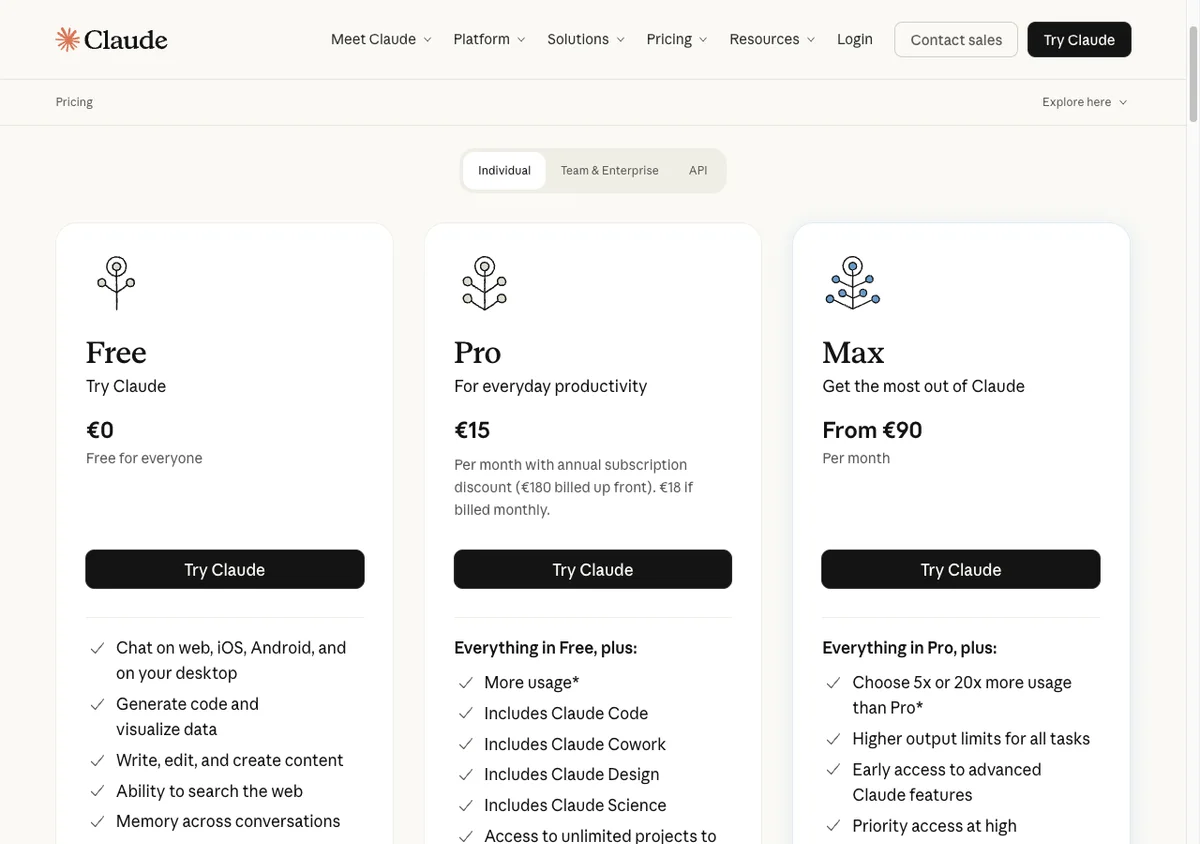Click the €0 price text
This screenshot has height=844, width=1200.
(x=100, y=430)
